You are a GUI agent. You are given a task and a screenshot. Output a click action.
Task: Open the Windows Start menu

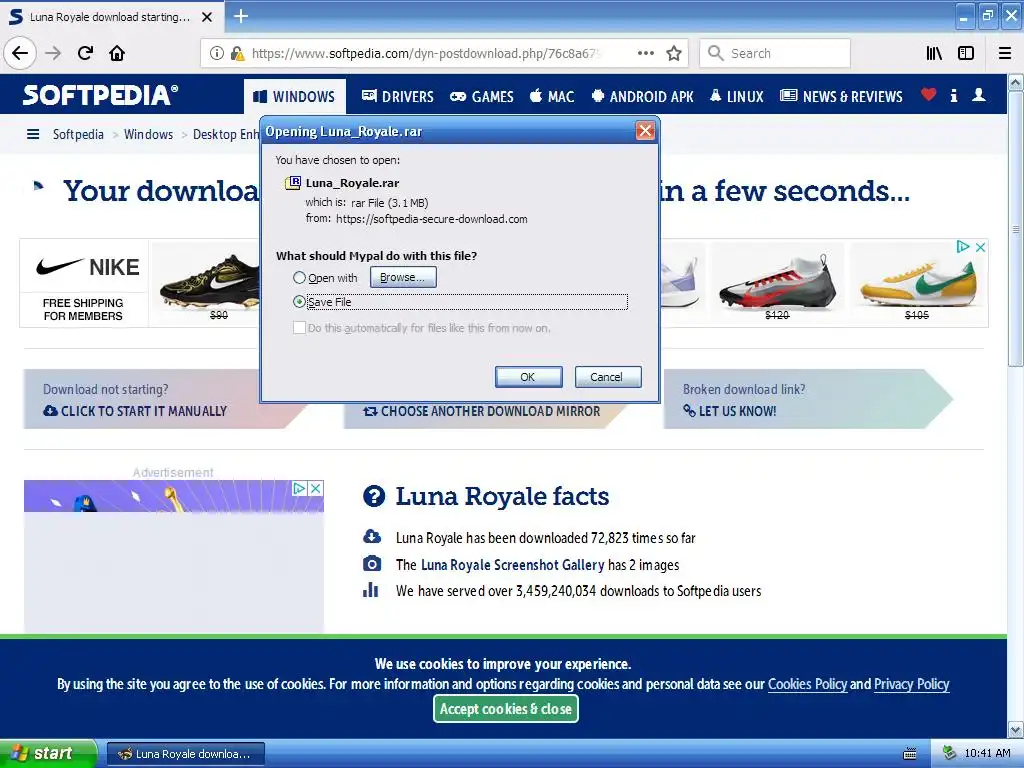coord(47,754)
